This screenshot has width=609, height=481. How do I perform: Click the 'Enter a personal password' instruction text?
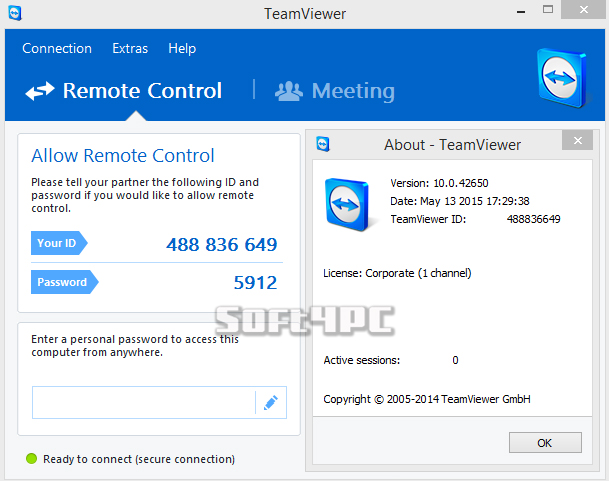(135, 345)
